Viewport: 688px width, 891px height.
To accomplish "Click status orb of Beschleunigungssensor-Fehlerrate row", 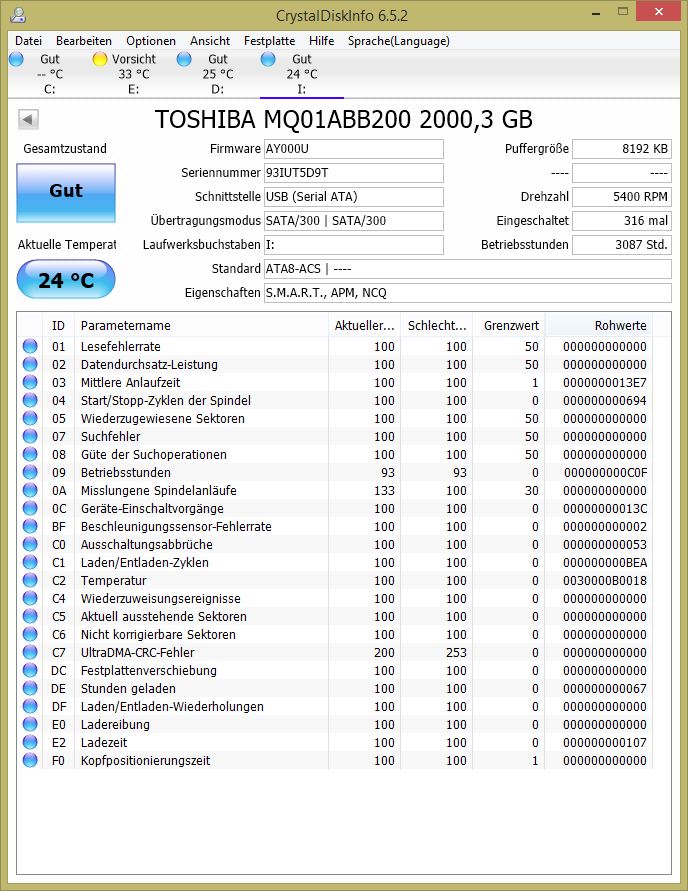I will 30,526.
